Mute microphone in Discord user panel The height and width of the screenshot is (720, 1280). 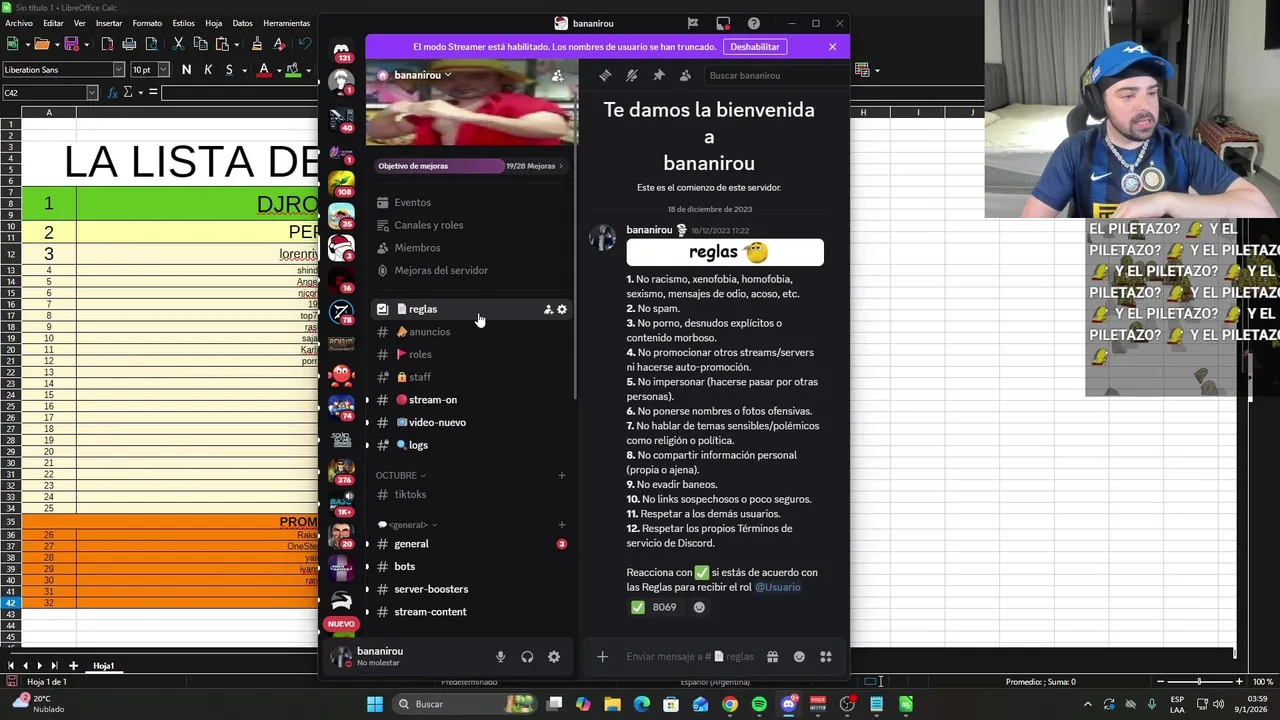tap(500, 657)
